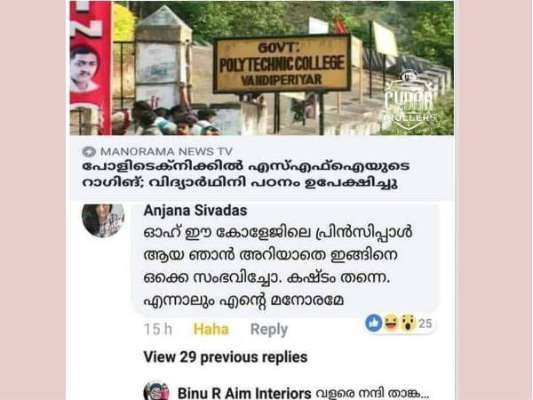Open the Govt Polytechnic College article image
The width and height of the screenshot is (533, 400).
262,68
